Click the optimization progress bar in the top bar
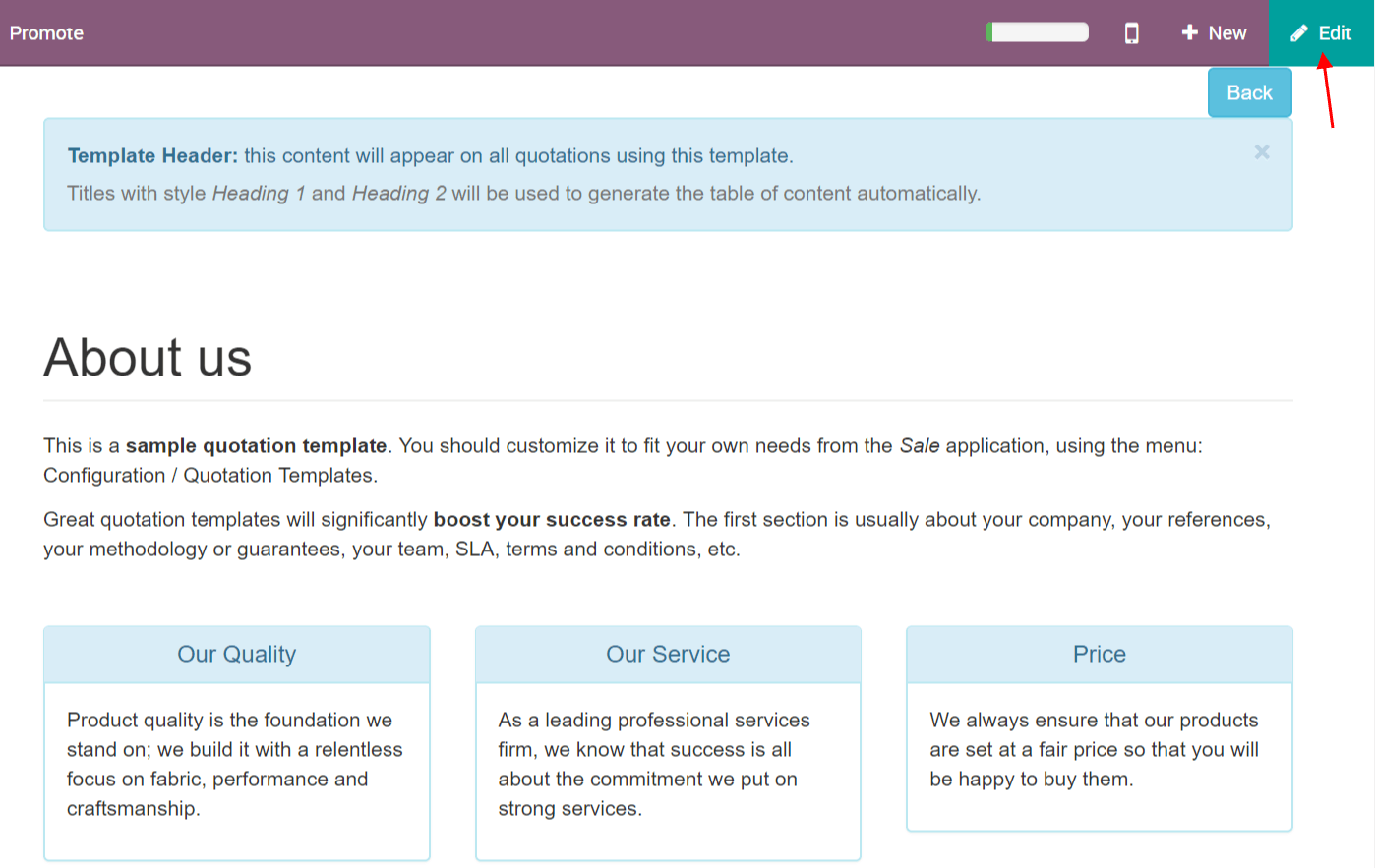The image size is (1375, 868). pos(1038,32)
